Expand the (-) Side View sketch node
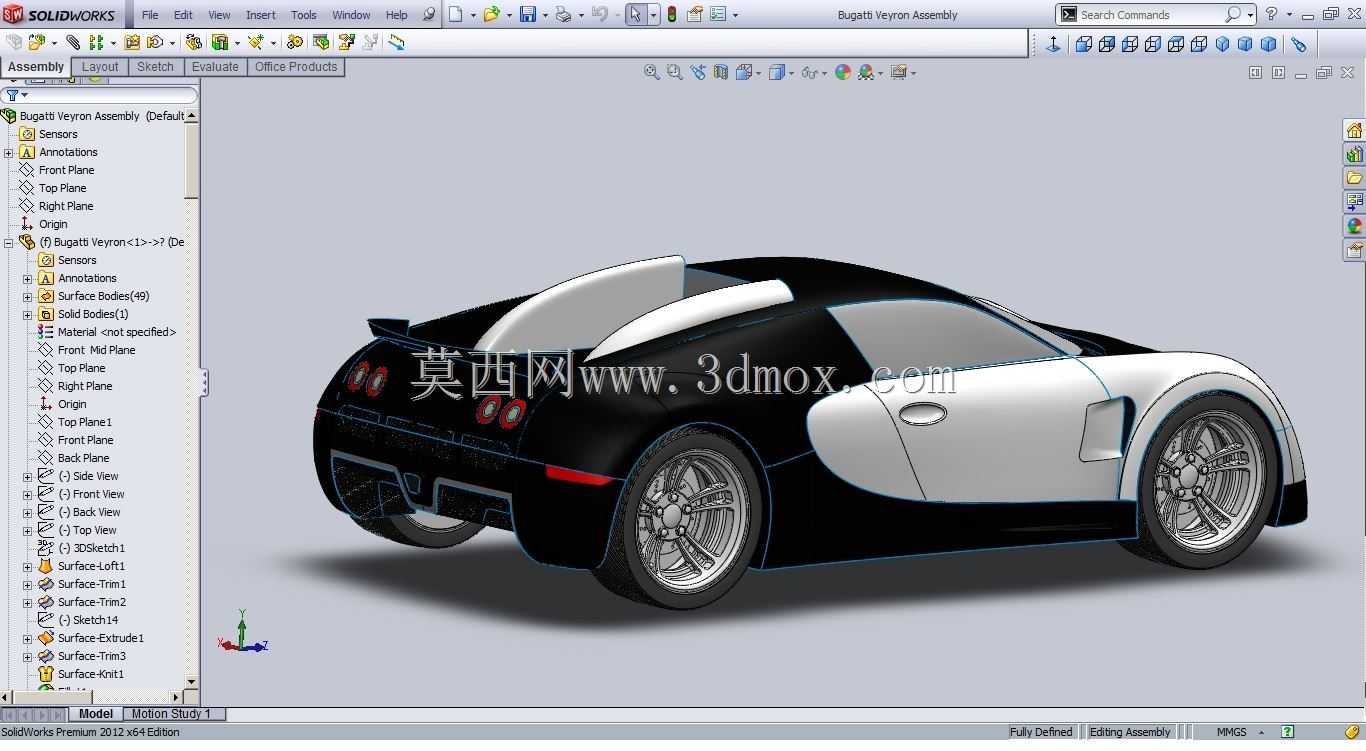 [x=28, y=477]
